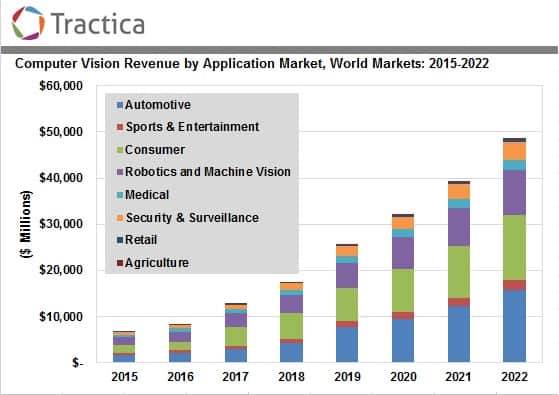Select the ($ Millions) axis title
This screenshot has width=559, height=395.
click(26, 224)
